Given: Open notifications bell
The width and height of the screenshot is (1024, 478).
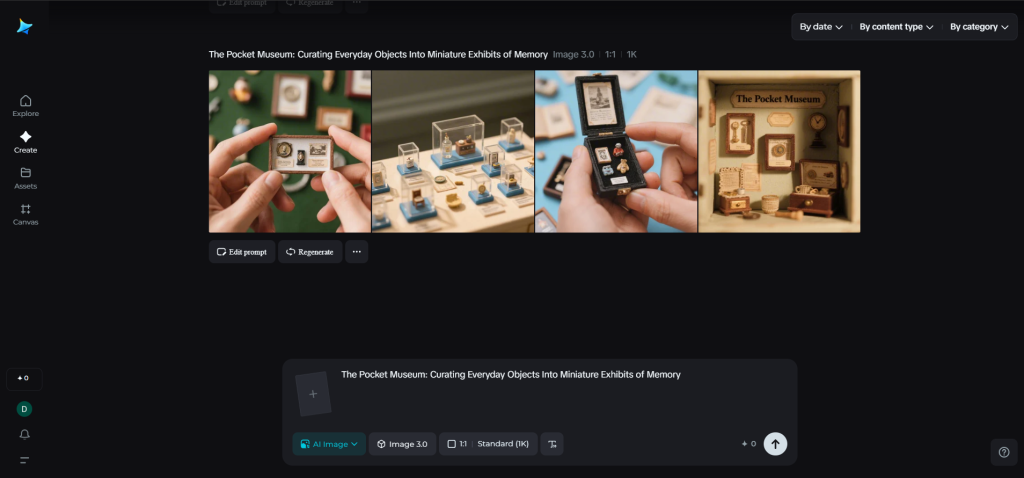Looking at the screenshot, I should point(24,434).
